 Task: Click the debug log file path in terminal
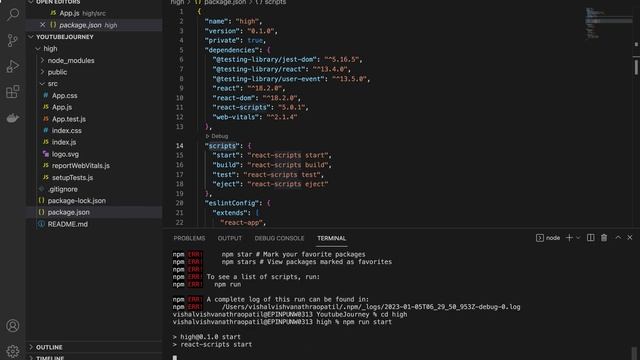tap(371, 307)
